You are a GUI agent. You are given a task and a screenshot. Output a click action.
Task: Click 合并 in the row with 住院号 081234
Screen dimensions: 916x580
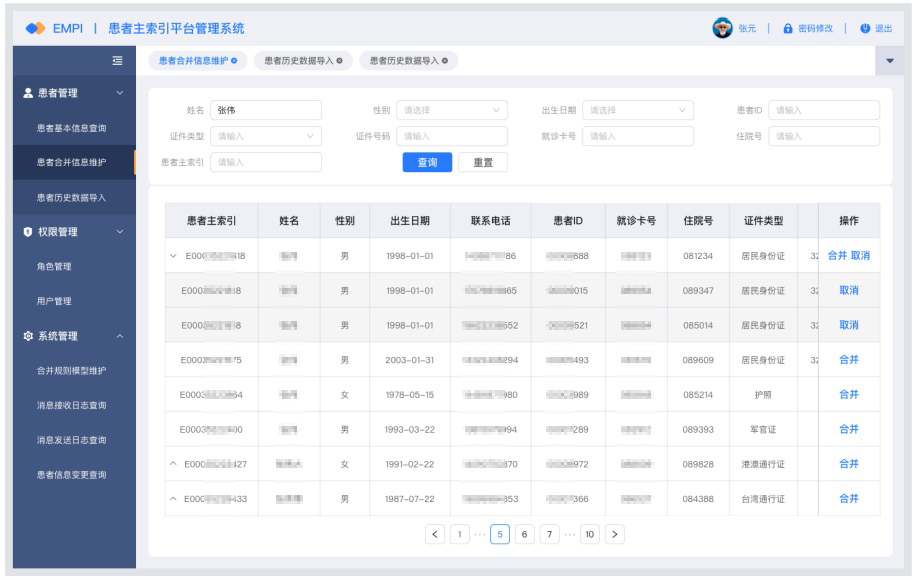point(837,255)
